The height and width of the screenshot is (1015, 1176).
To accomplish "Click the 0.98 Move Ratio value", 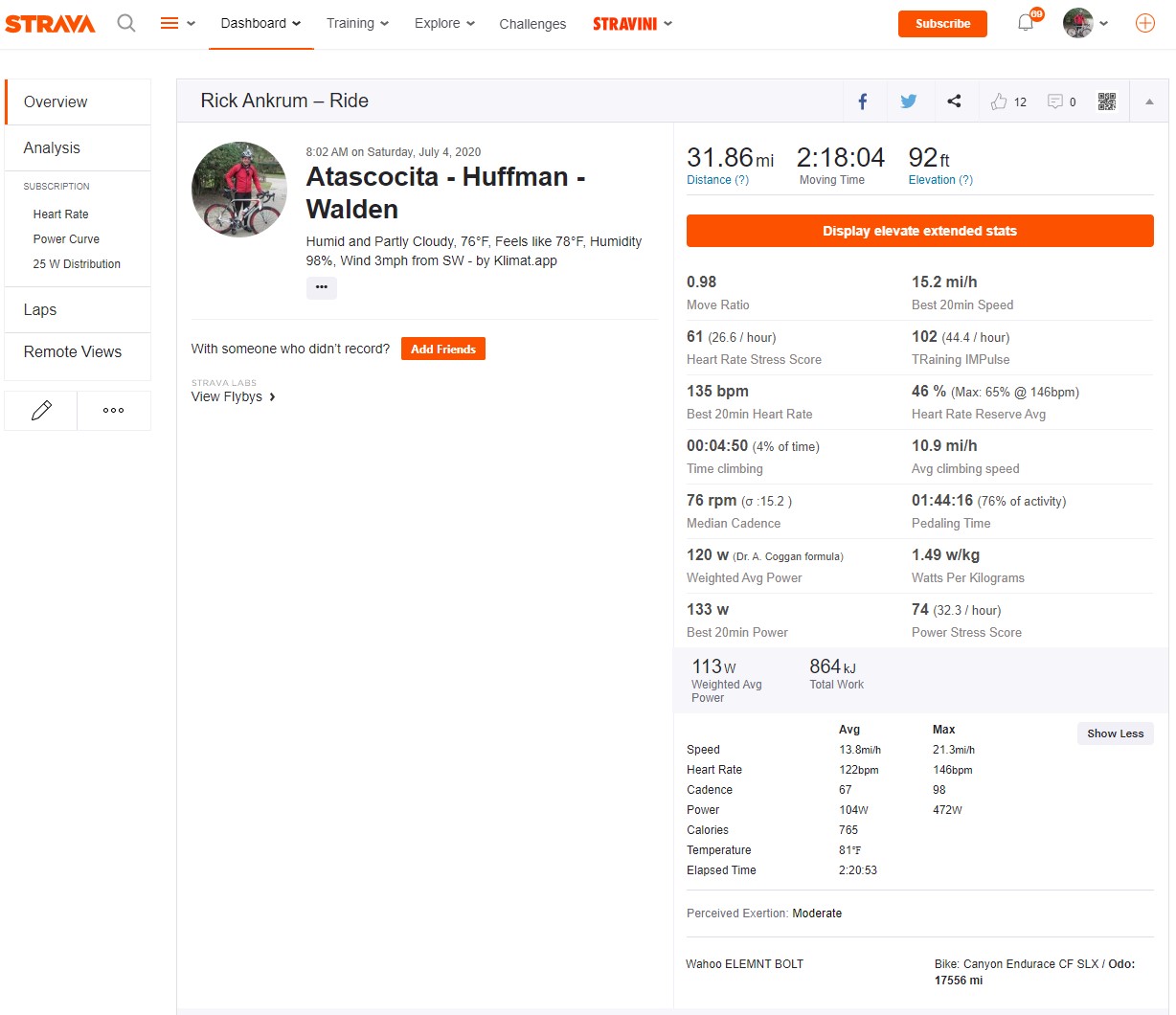I will pos(701,282).
